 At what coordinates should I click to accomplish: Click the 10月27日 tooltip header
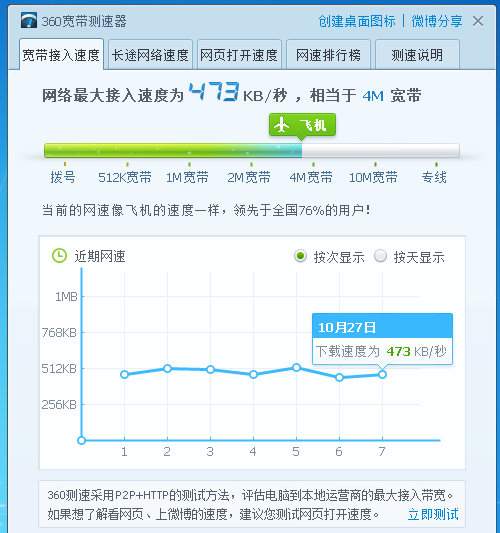[382, 326]
